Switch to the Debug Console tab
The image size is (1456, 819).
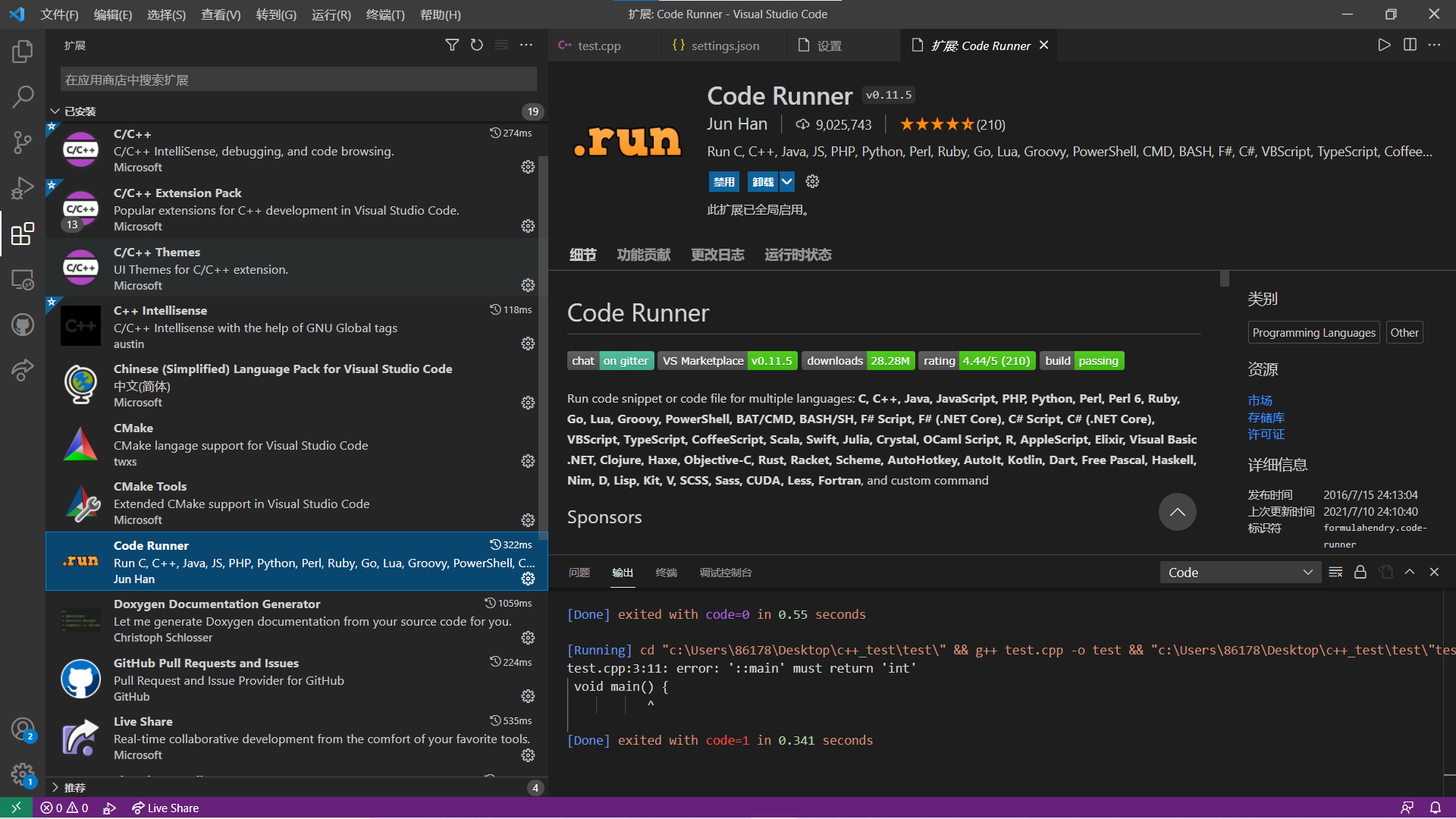[x=725, y=573]
